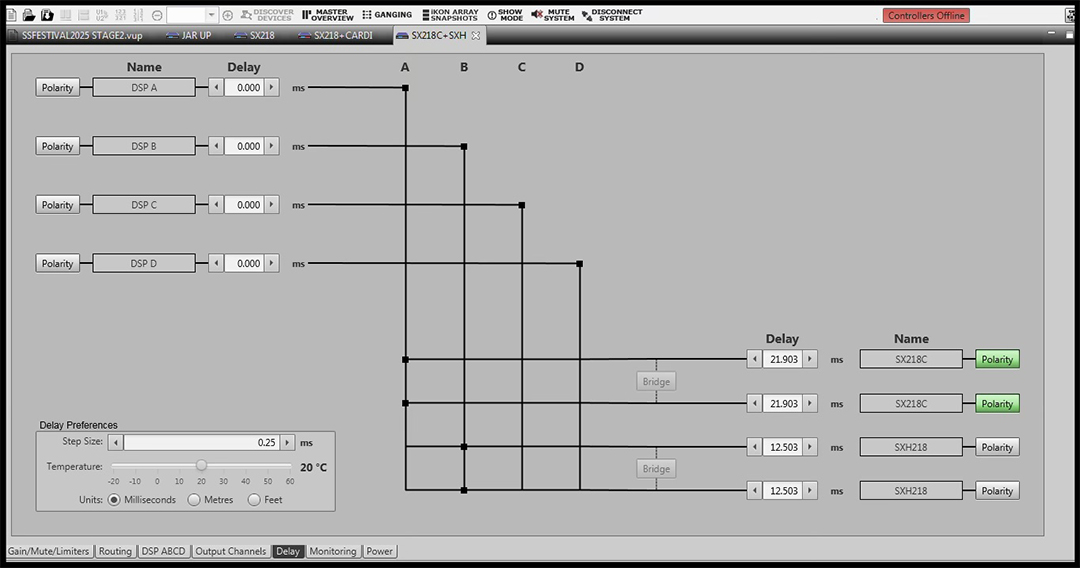Enable Show Mode in the toolbar

[505, 15]
